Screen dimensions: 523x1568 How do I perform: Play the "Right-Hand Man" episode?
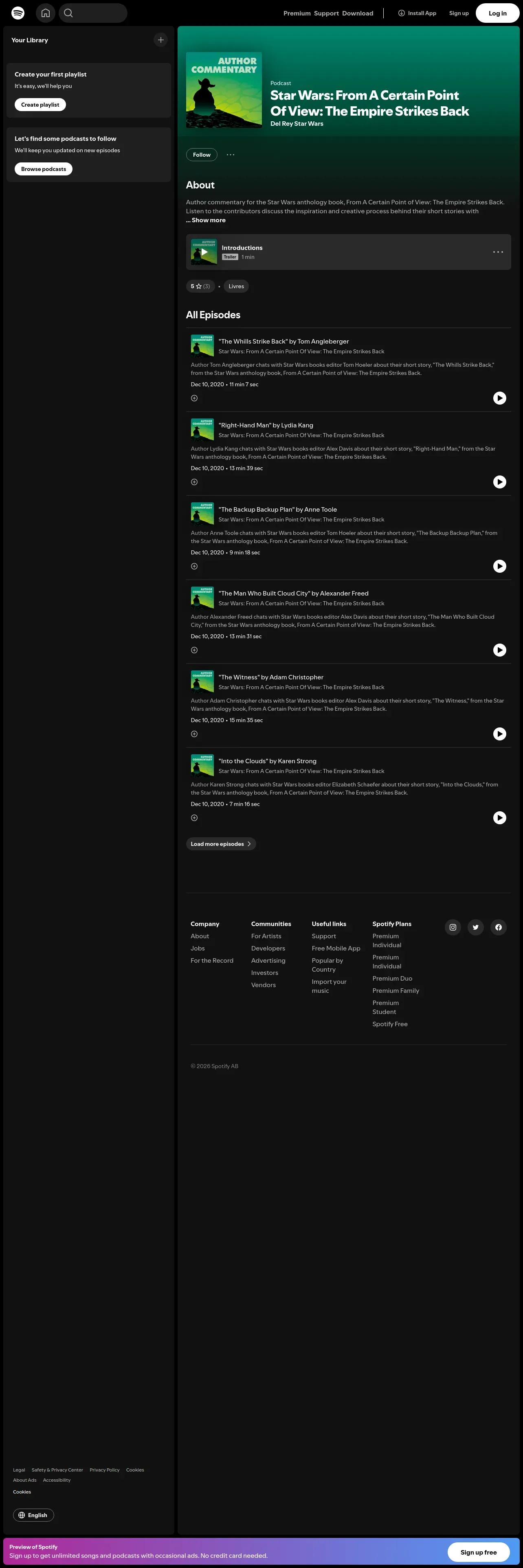499,482
